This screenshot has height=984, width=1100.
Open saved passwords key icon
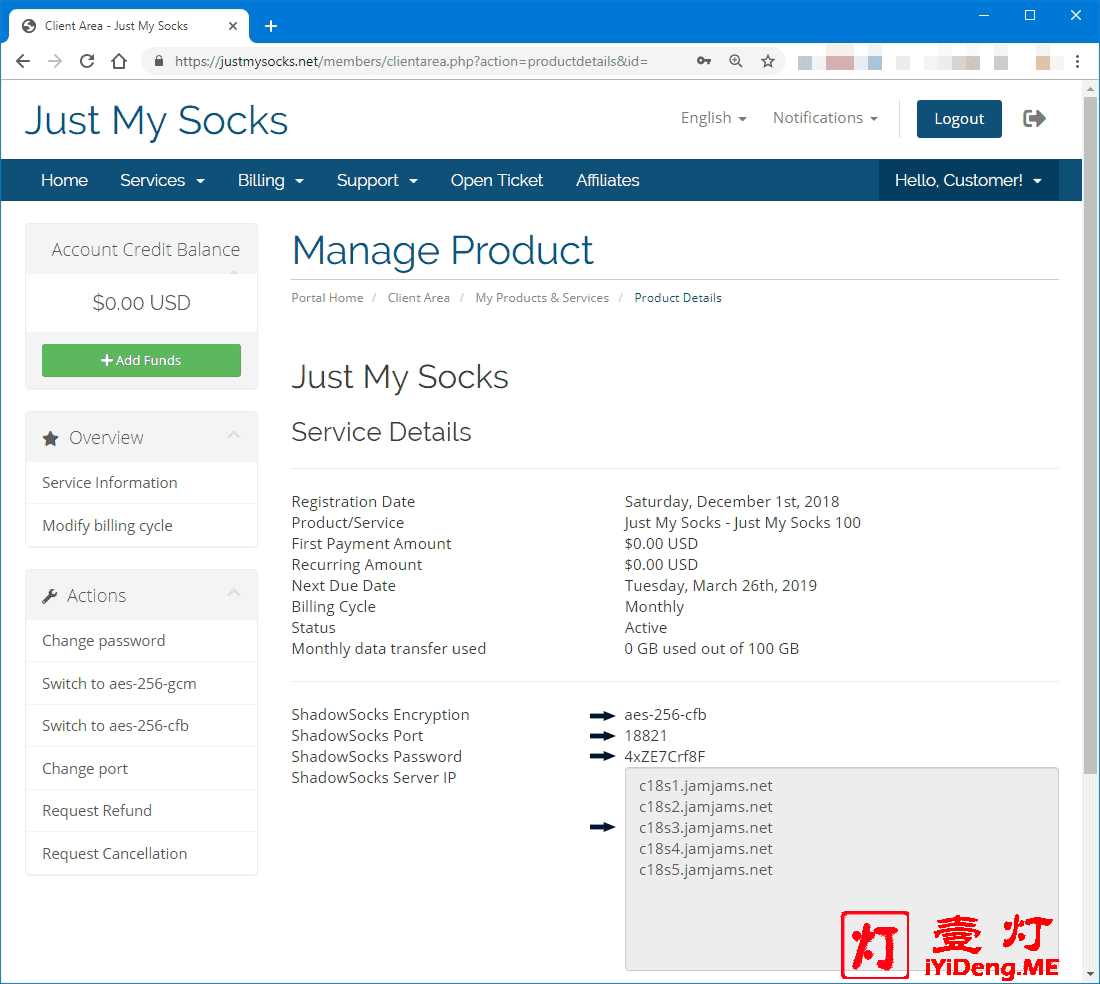(704, 61)
